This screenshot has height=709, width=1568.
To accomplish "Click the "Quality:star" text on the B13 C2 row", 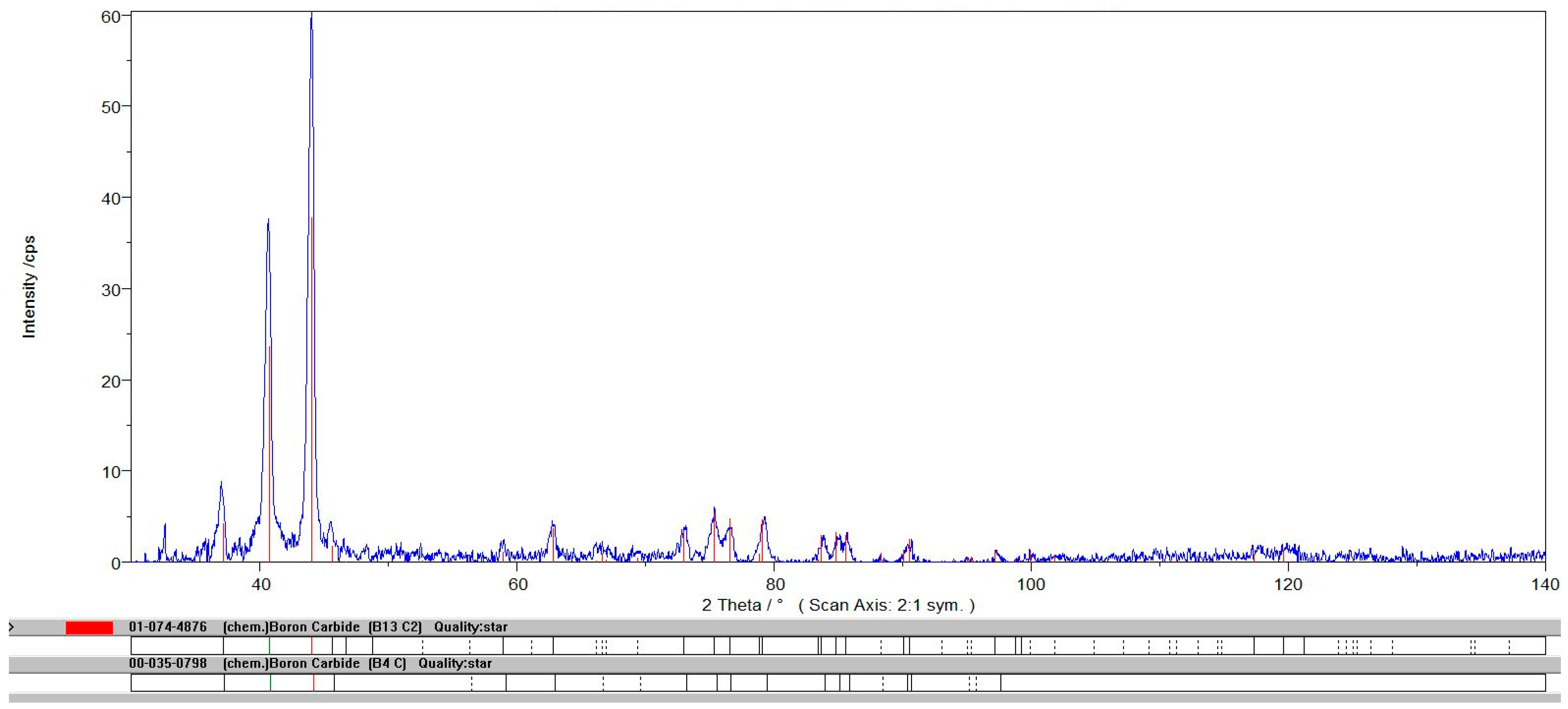I will [x=470, y=627].
